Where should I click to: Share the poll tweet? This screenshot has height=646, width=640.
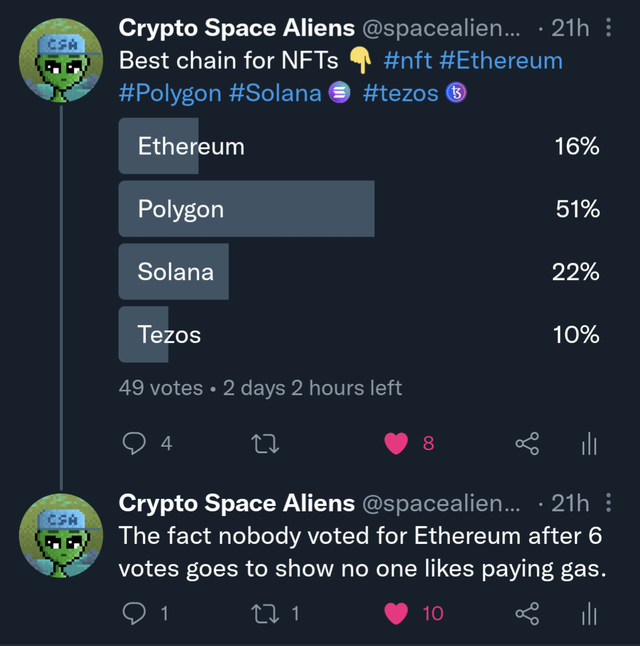pyautogui.click(x=527, y=443)
